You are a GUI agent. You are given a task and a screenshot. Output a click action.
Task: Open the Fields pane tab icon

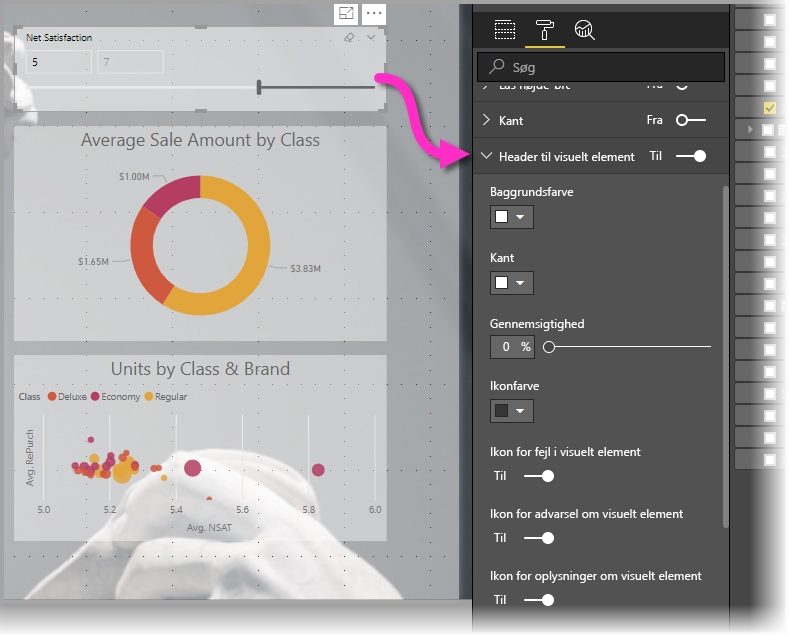tap(505, 30)
